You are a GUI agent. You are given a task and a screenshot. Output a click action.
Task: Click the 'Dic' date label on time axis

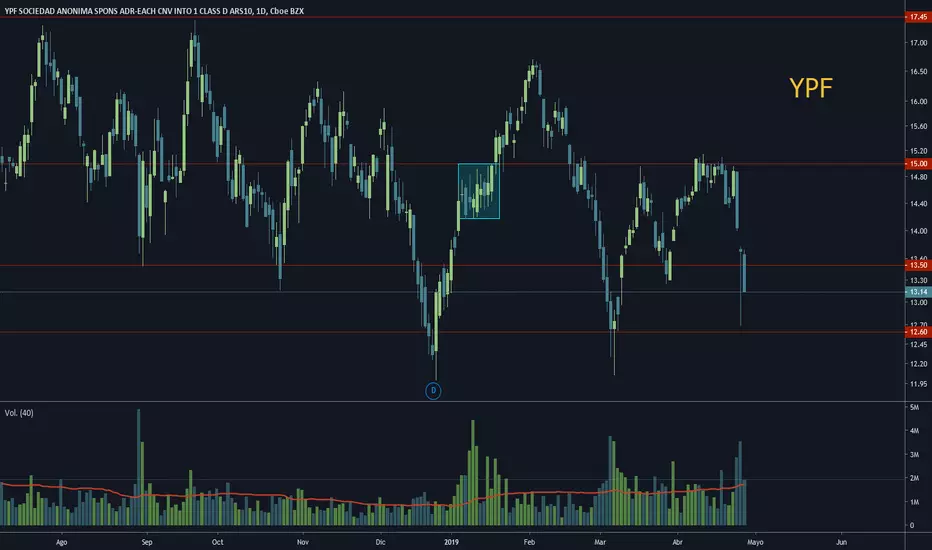click(380, 542)
